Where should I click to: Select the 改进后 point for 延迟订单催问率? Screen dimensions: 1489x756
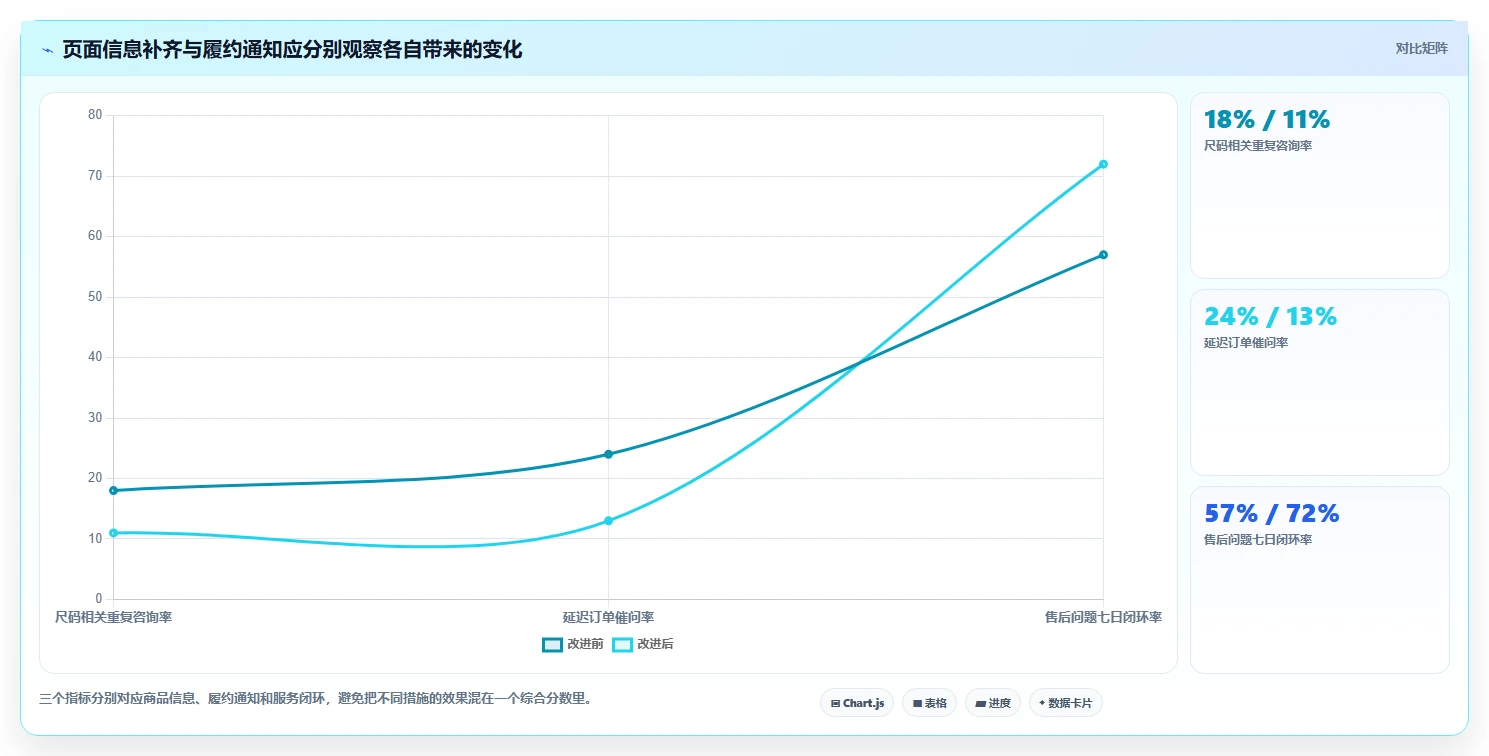(x=608, y=521)
